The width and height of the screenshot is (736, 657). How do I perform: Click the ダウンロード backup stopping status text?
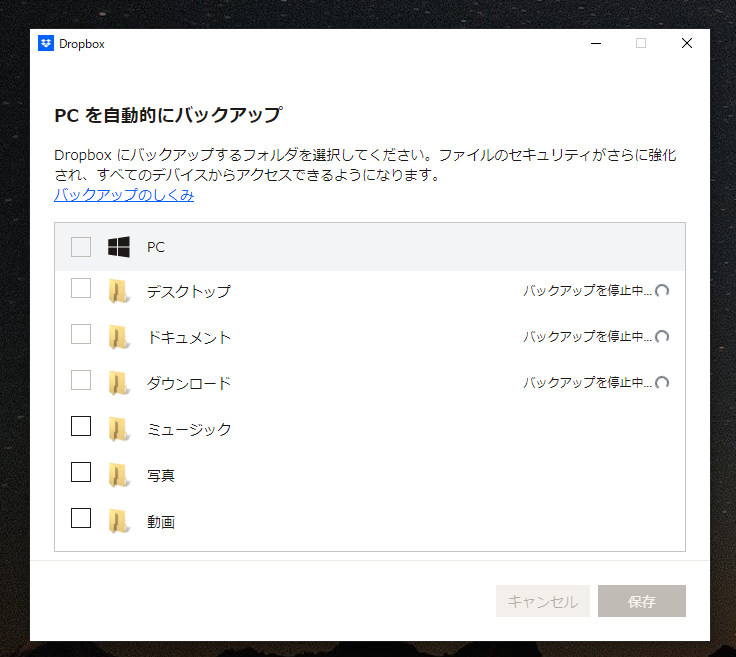point(587,383)
